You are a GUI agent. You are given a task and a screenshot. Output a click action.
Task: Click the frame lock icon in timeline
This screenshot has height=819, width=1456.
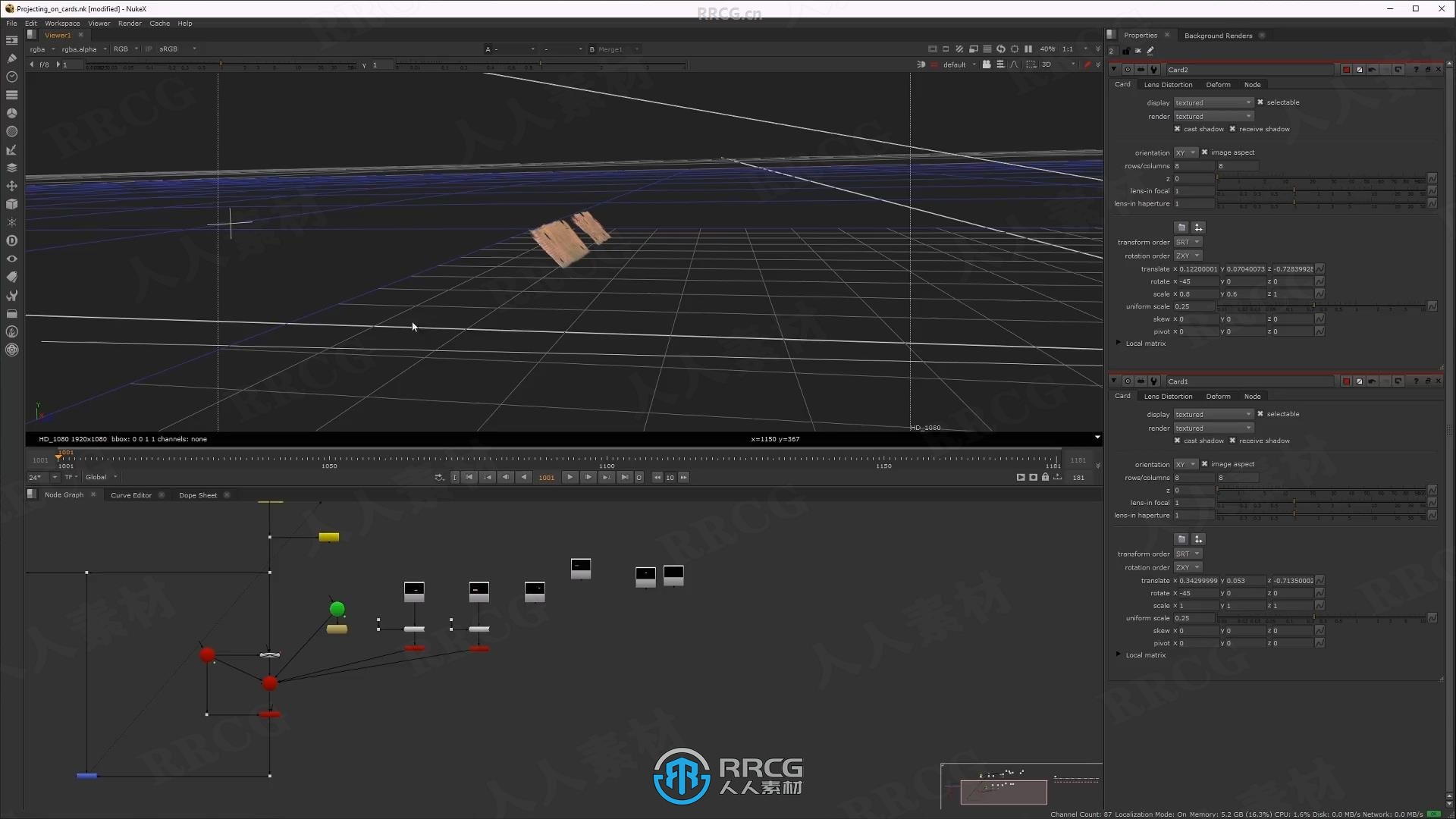click(x=1045, y=477)
